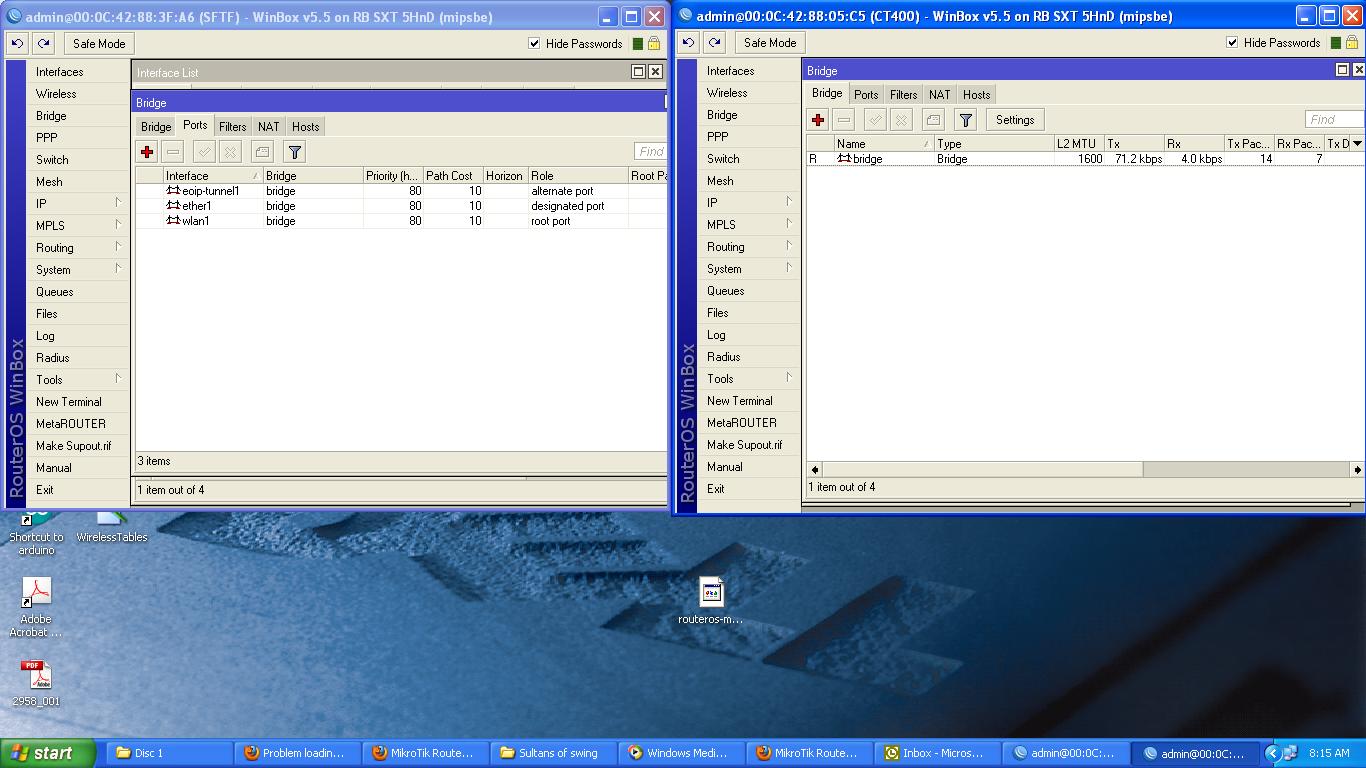Open 2958_001 PDF desktop icon
This screenshot has height=768, width=1366.
click(36, 683)
